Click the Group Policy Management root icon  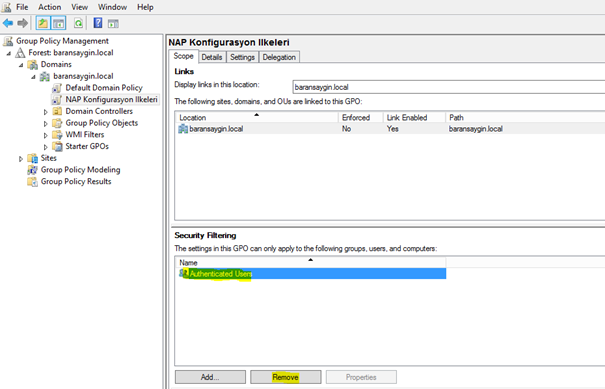pyautogui.click(x=8, y=41)
